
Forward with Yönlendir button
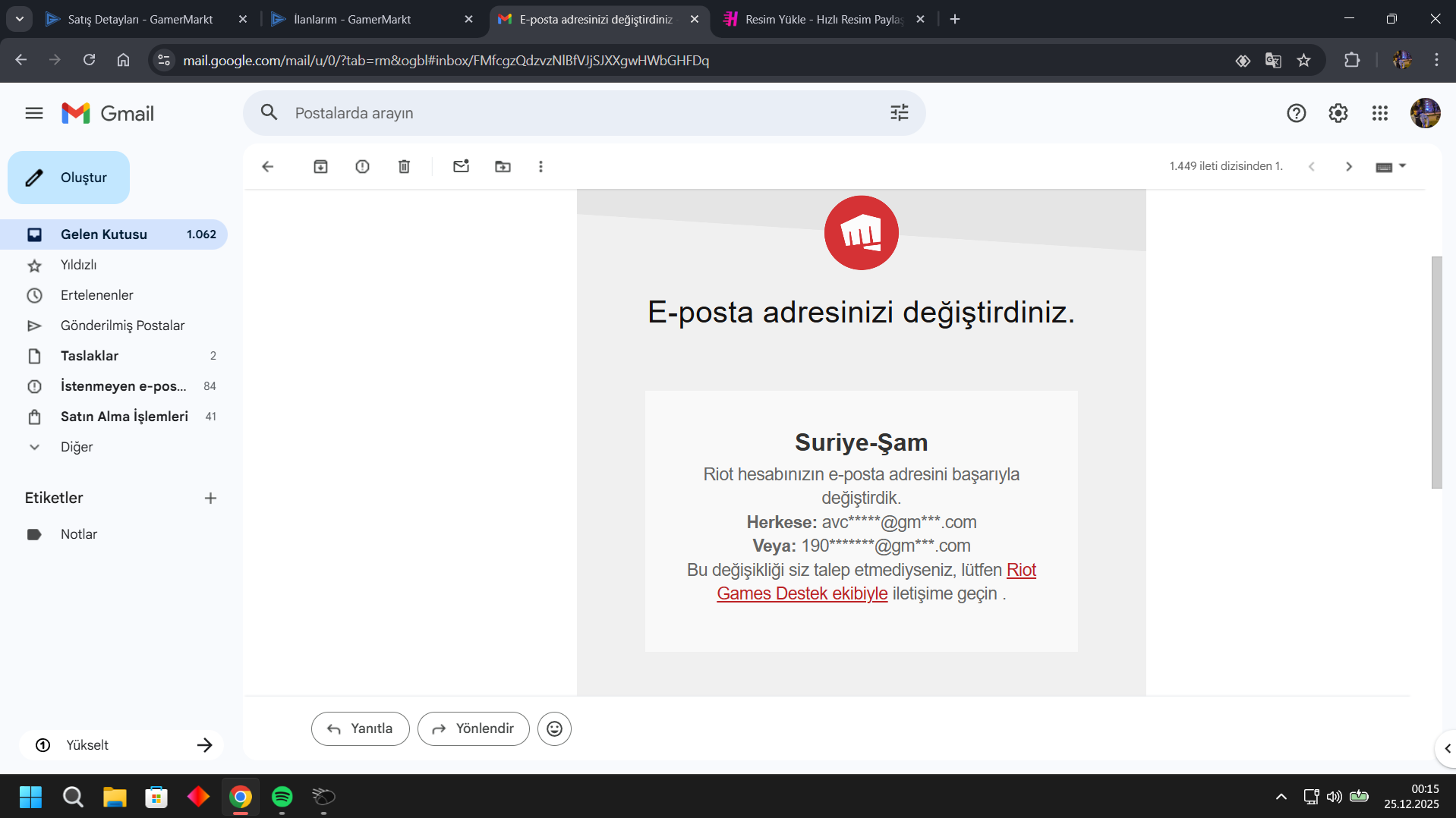tap(474, 729)
